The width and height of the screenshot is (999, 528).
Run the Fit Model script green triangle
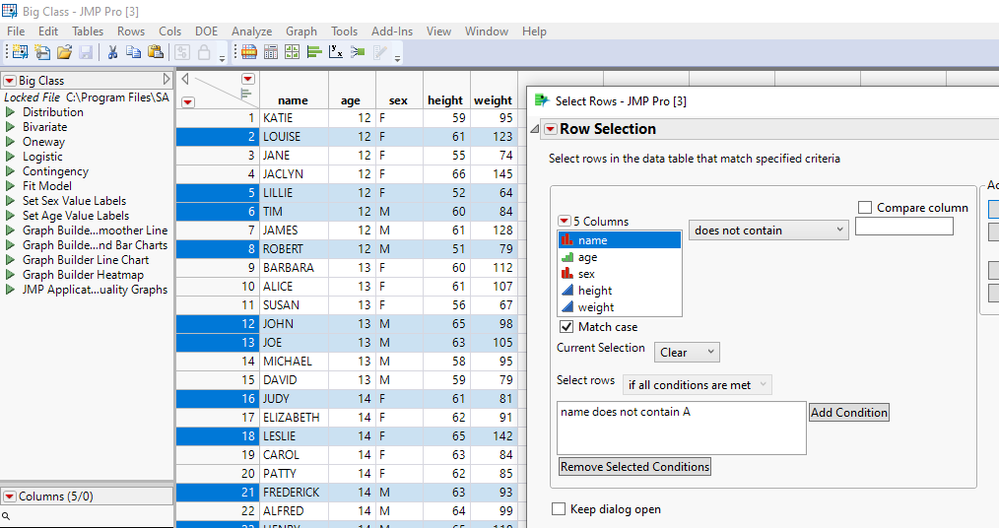pos(10,186)
